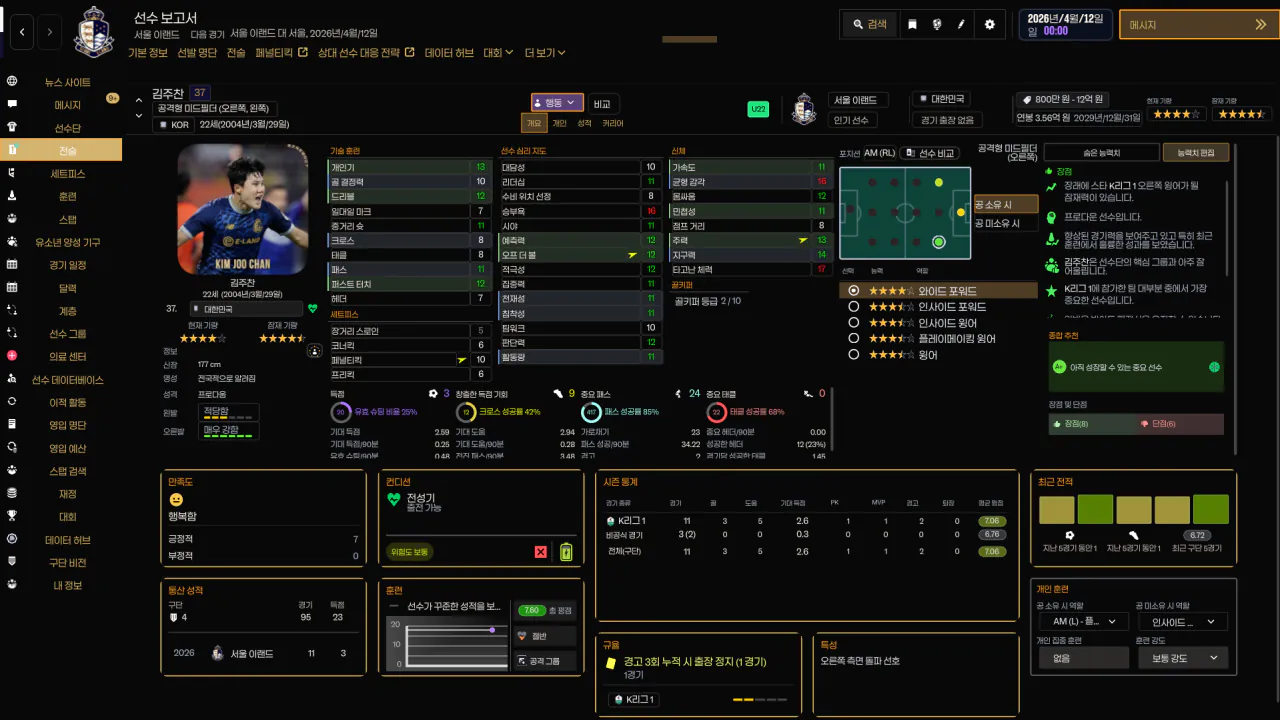Click the 유소년 양성 기구 sidebar icon
Viewport: 1280px width, 720px height.
click(x=12, y=241)
